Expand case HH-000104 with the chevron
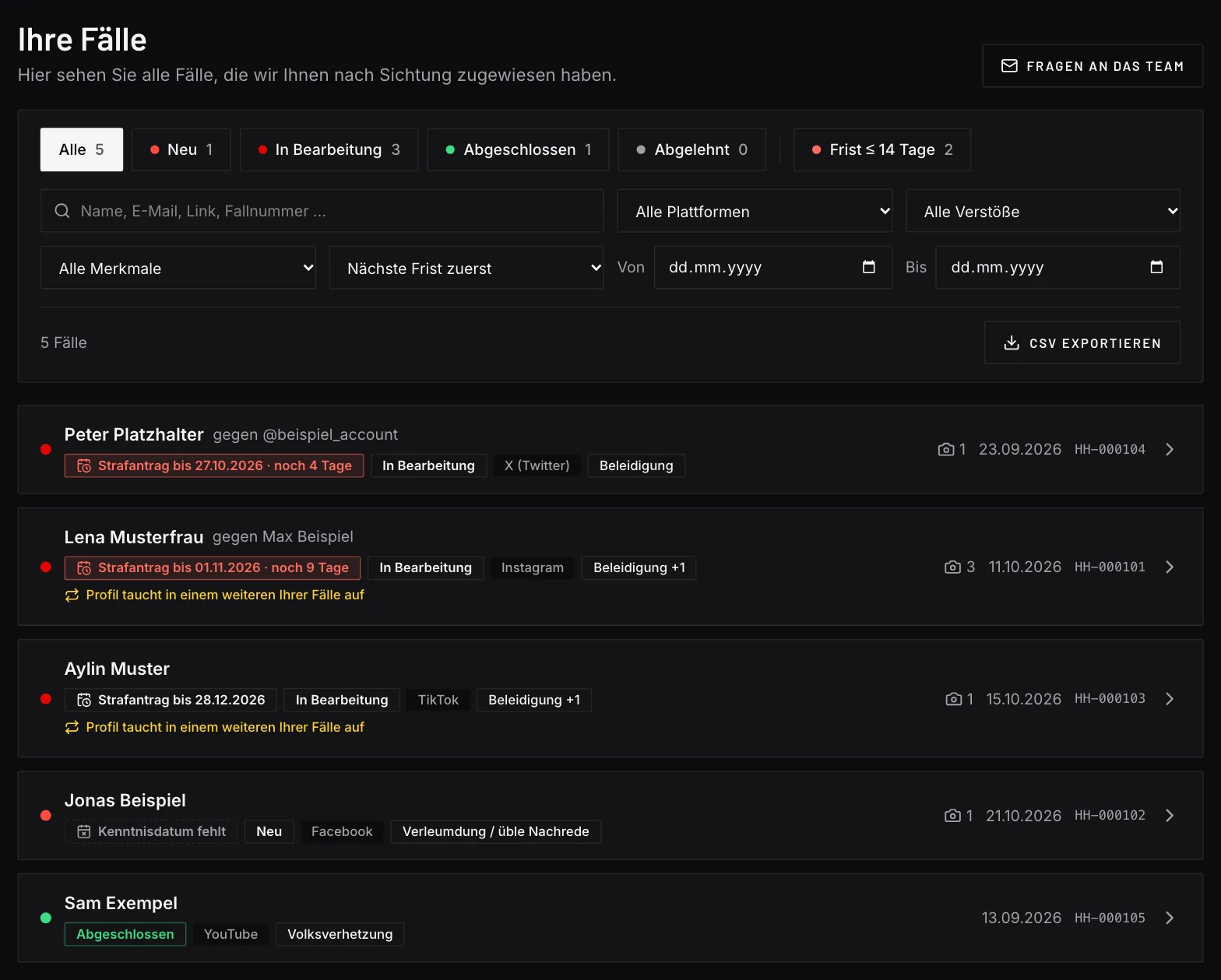 (x=1170, y=449)
